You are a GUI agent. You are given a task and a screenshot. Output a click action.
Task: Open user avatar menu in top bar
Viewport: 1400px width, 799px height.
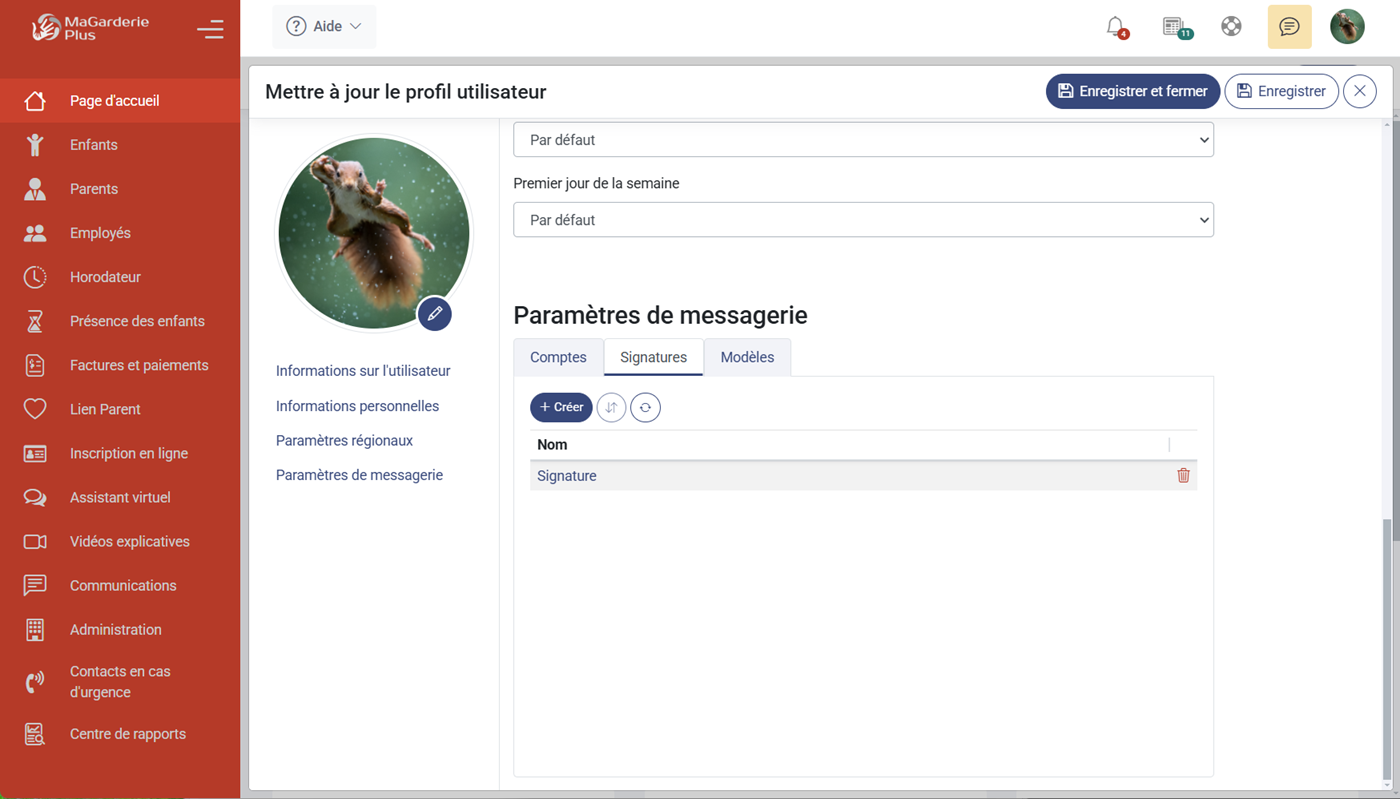[x=1347, y=27]
